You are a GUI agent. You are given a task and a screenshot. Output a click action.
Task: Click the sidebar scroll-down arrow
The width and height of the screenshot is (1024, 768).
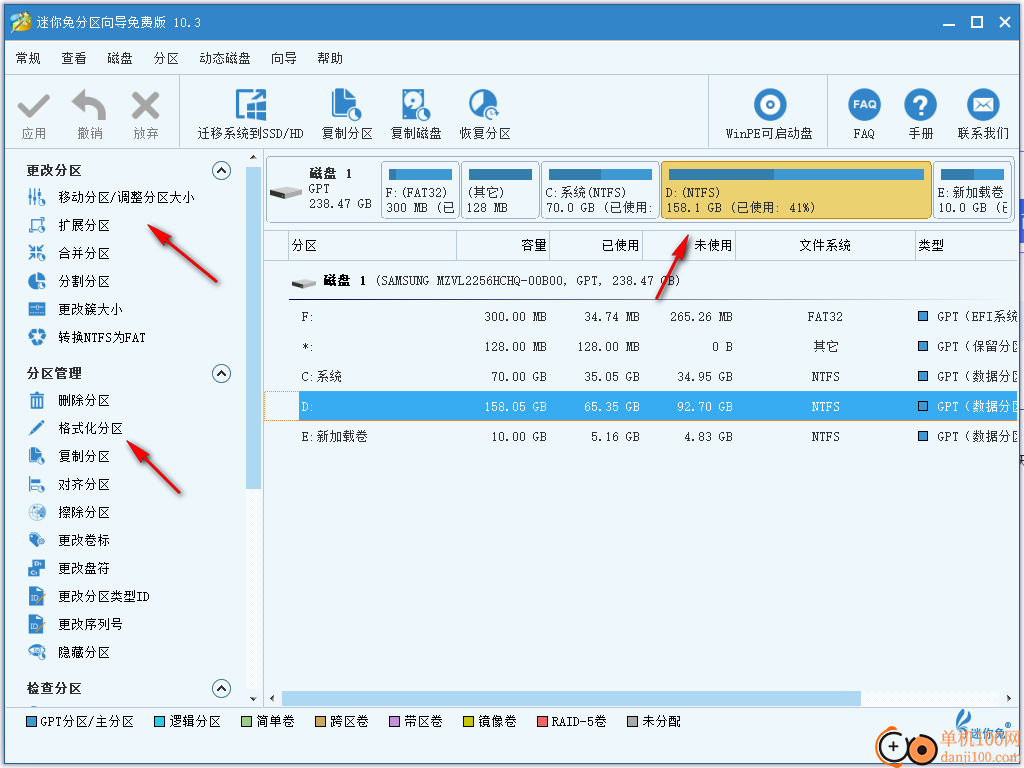pyautogui.click(x=253, y=698)
